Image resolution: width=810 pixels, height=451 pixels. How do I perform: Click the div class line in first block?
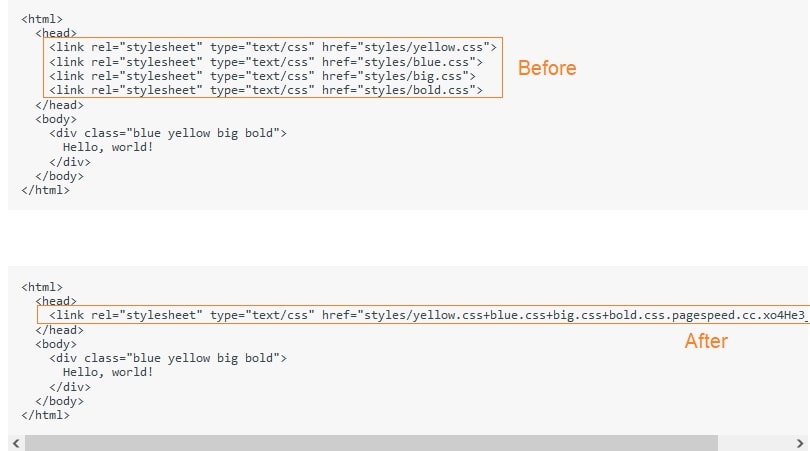(168, 133)
